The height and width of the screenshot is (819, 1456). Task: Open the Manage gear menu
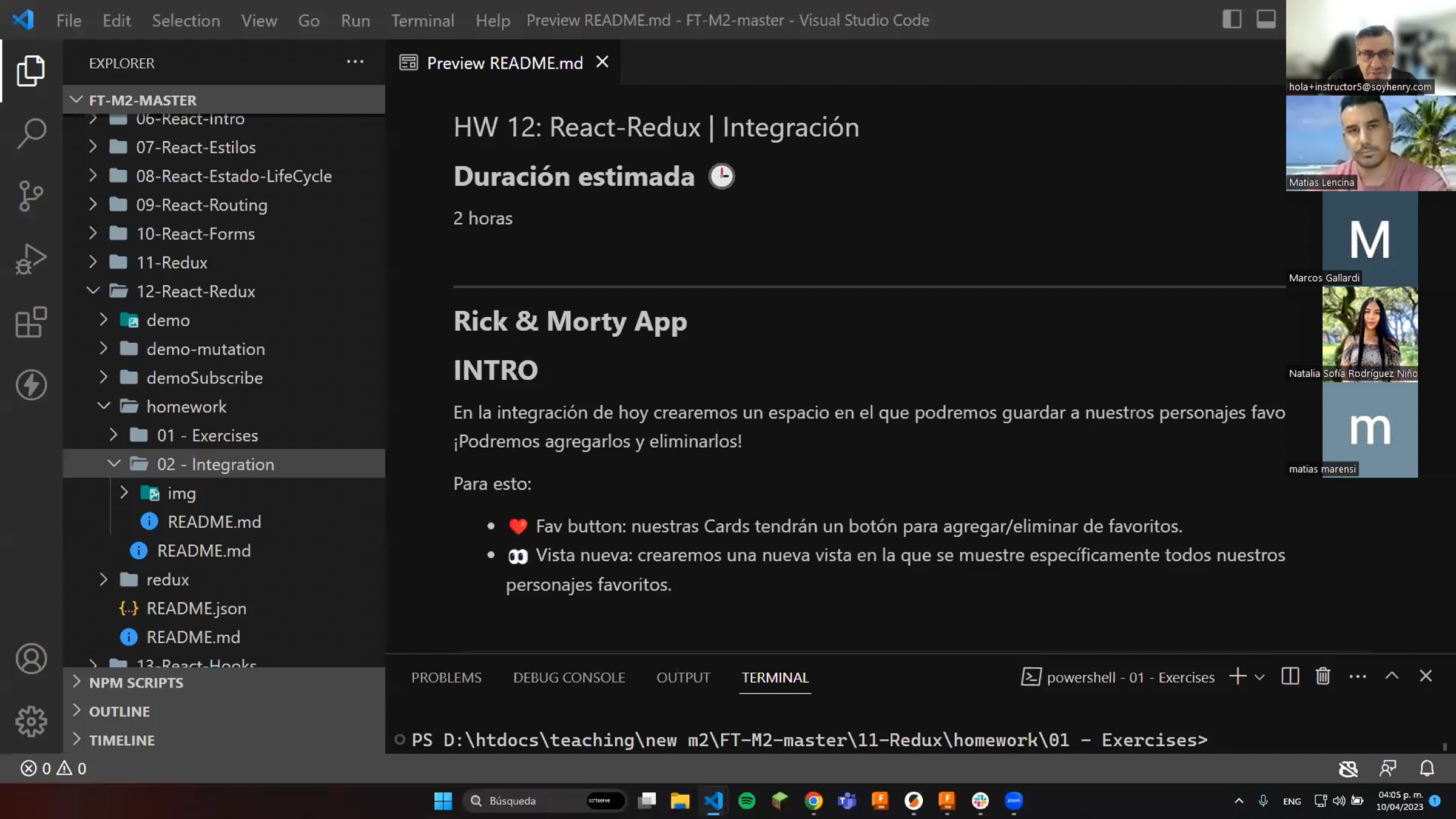(31, 721)
